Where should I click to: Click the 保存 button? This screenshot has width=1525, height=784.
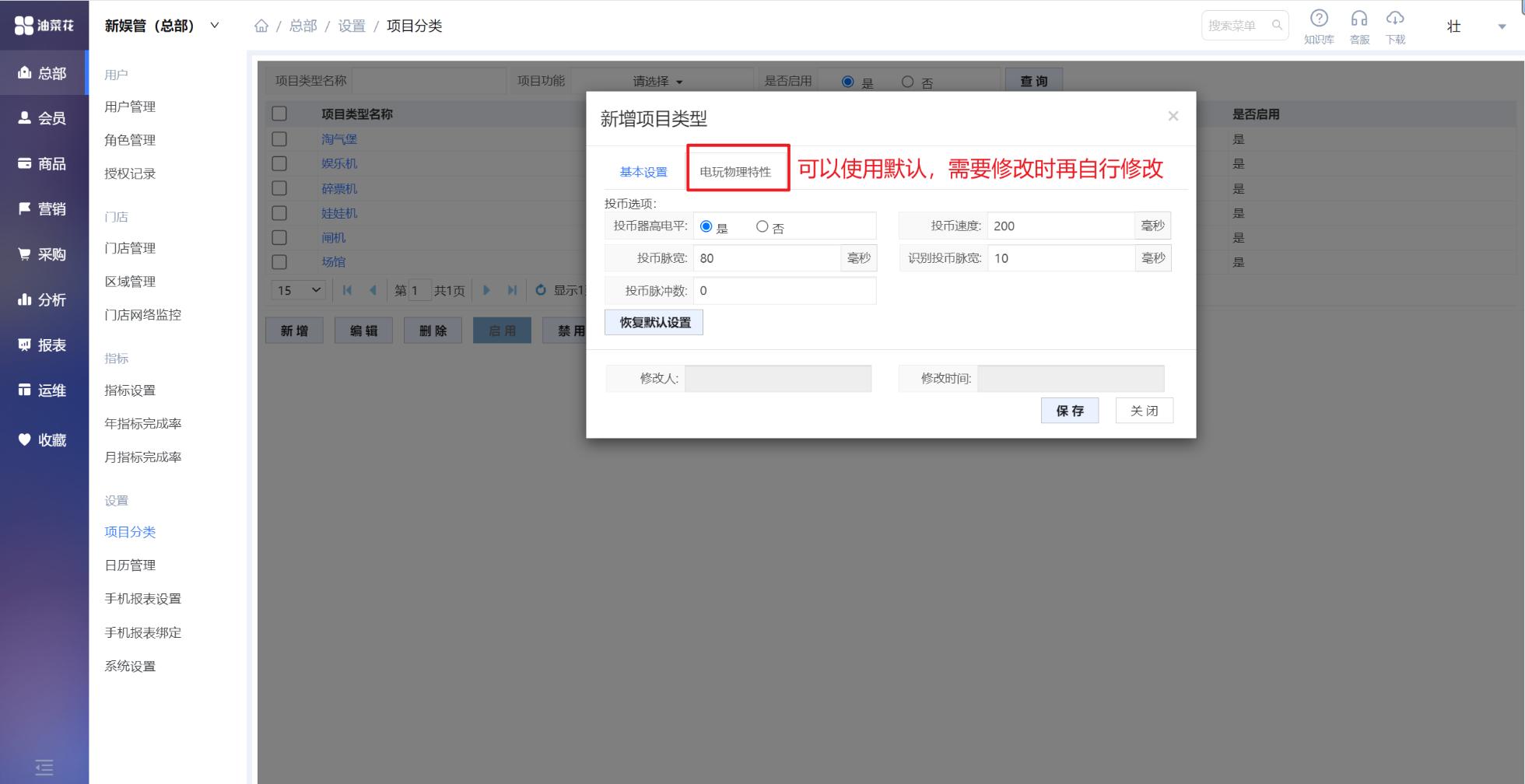(x=1070, y=411)
